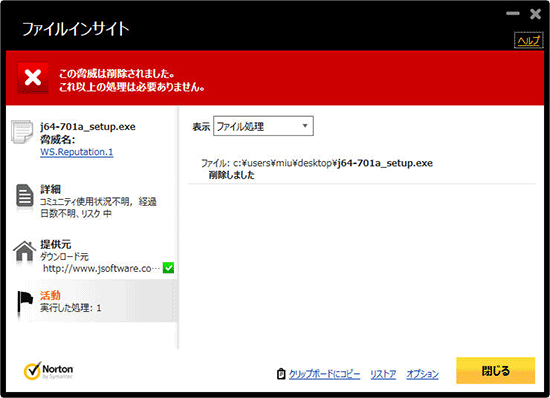Click the green checkmark beside jsoftware URL
The image size is (550, 398).
click(x=168, y=268)
